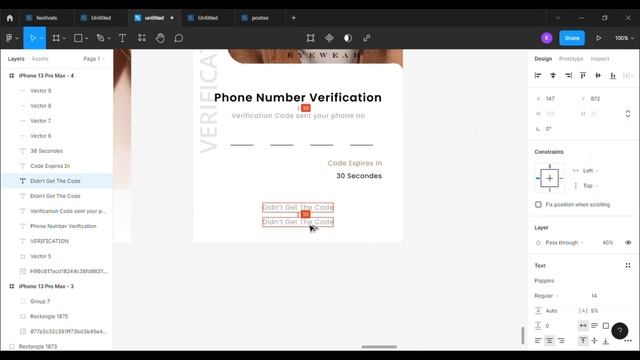Image resolution: width=640 pixels, height=360 pixels.
Task: Click the Use as mask icon
Action: coord(348,38)
